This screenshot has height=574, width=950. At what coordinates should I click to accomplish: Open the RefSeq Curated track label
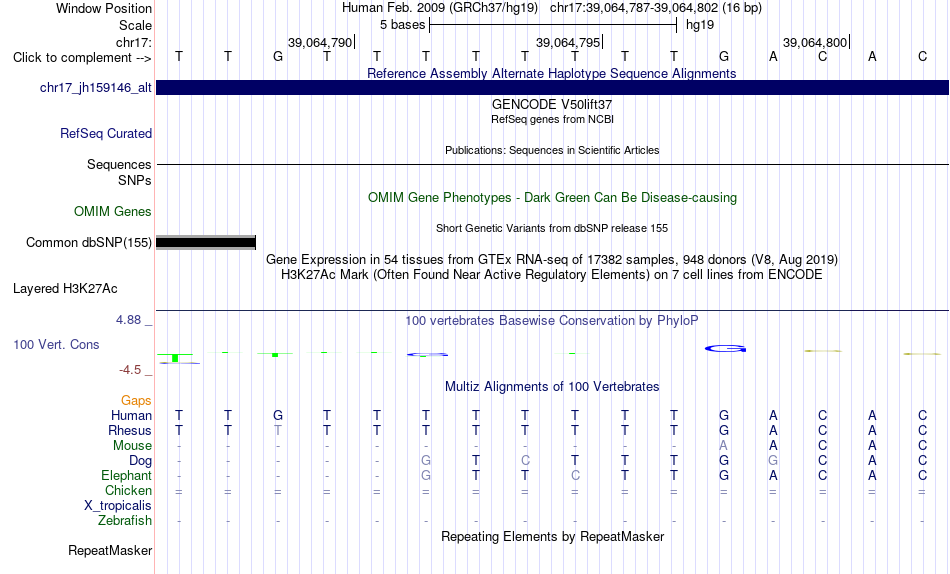[106, 133]
